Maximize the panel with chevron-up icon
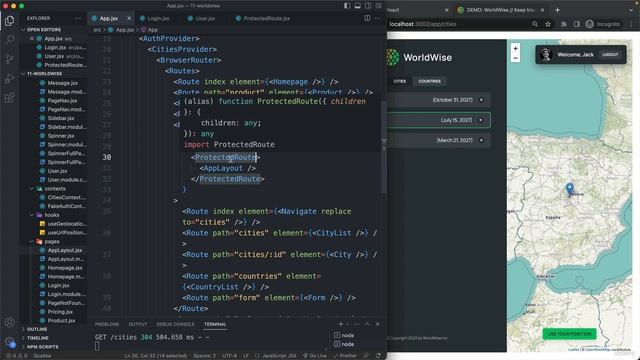Image resolution: width=640 pixels, height=360 pixels. point(367,324)
